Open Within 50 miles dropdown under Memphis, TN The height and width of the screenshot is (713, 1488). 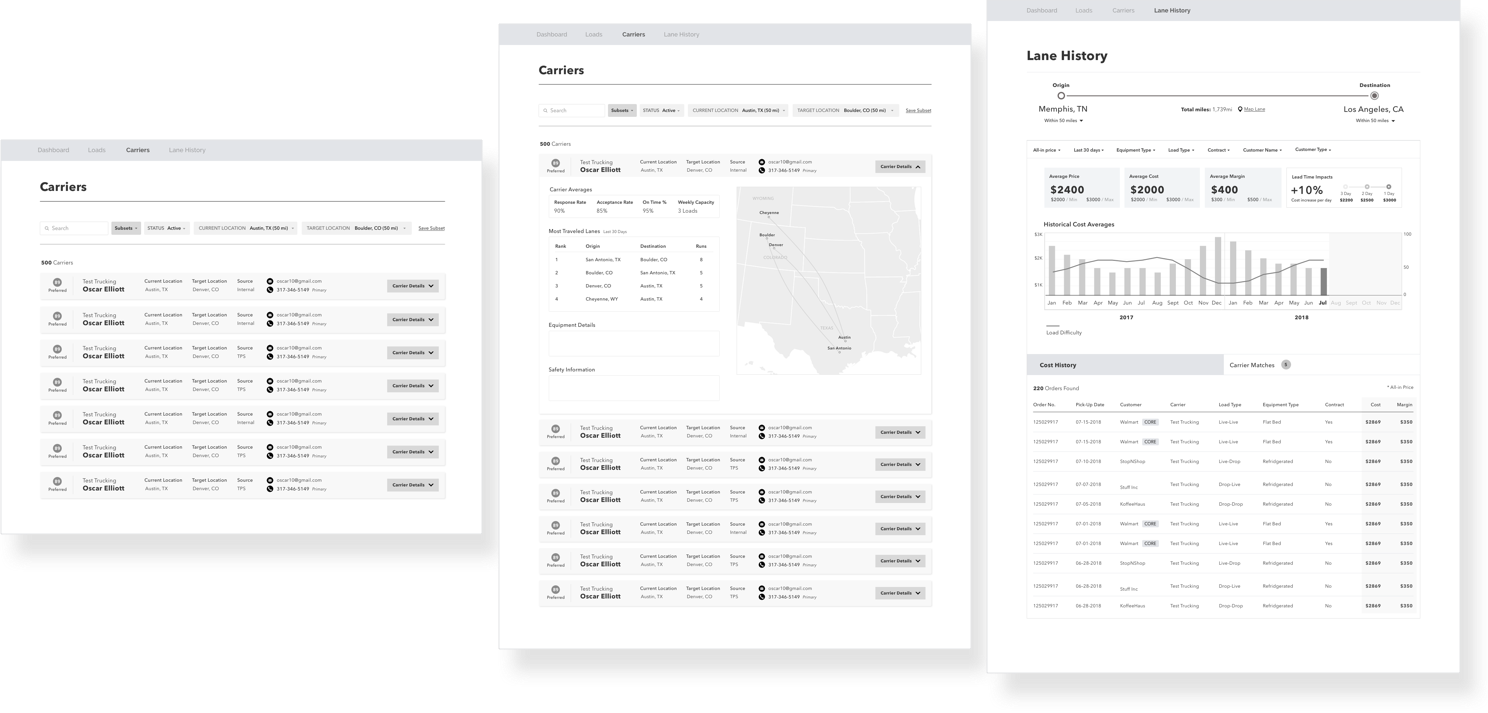click(1064, 121)
